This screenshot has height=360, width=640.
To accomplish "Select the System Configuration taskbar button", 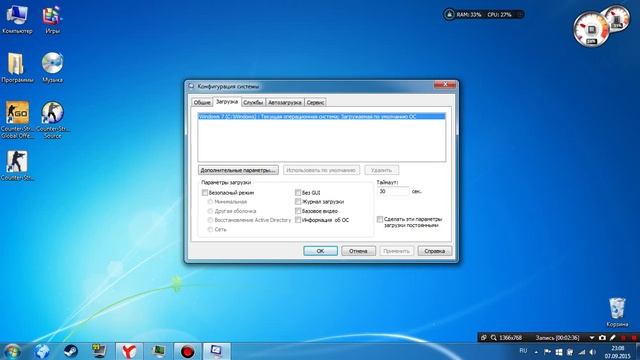I will [216, 351].
